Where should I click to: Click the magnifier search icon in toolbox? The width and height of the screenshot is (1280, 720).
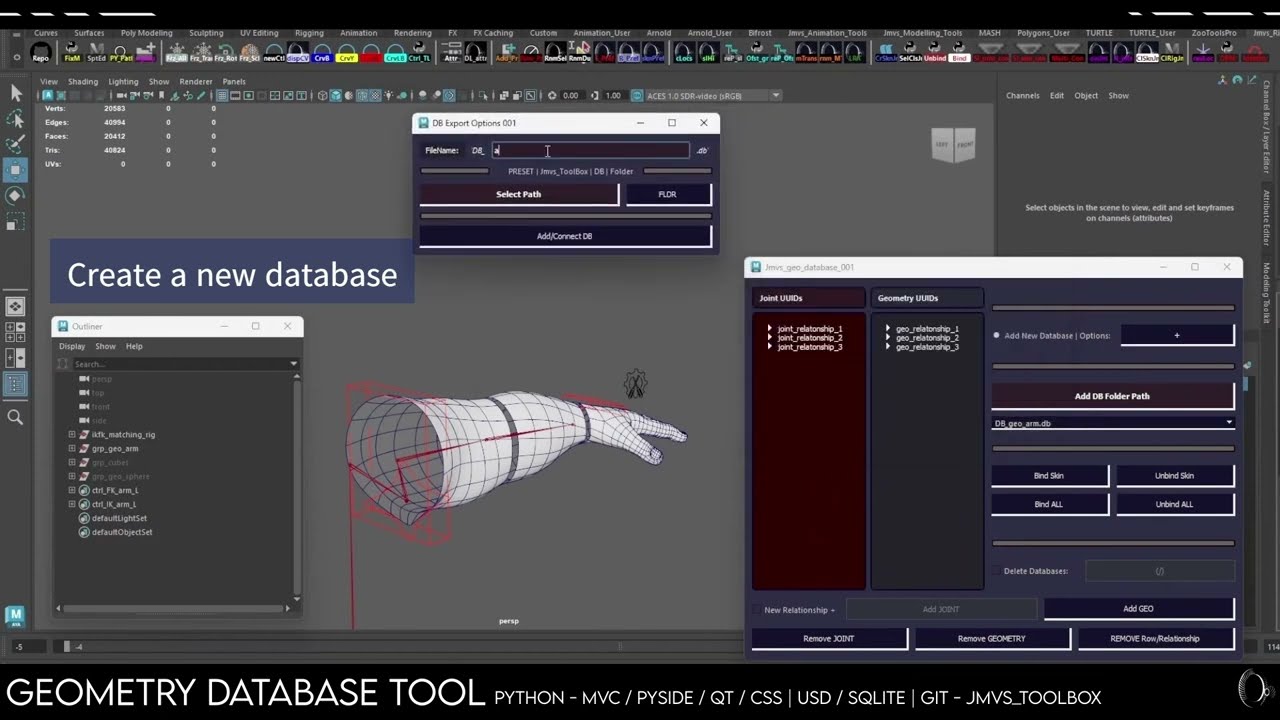click(x=15, y=417)
